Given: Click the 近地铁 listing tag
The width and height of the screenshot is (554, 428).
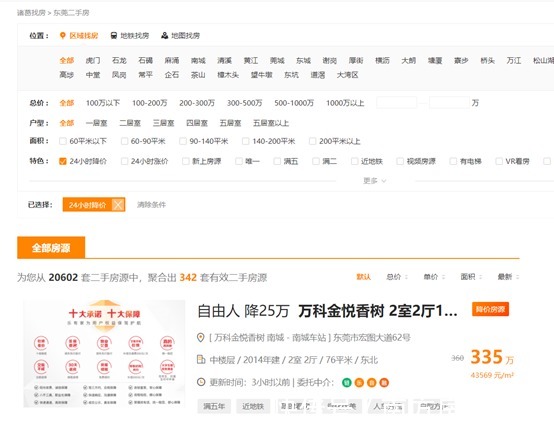Looking at the screenshot, I should (253, 406).
